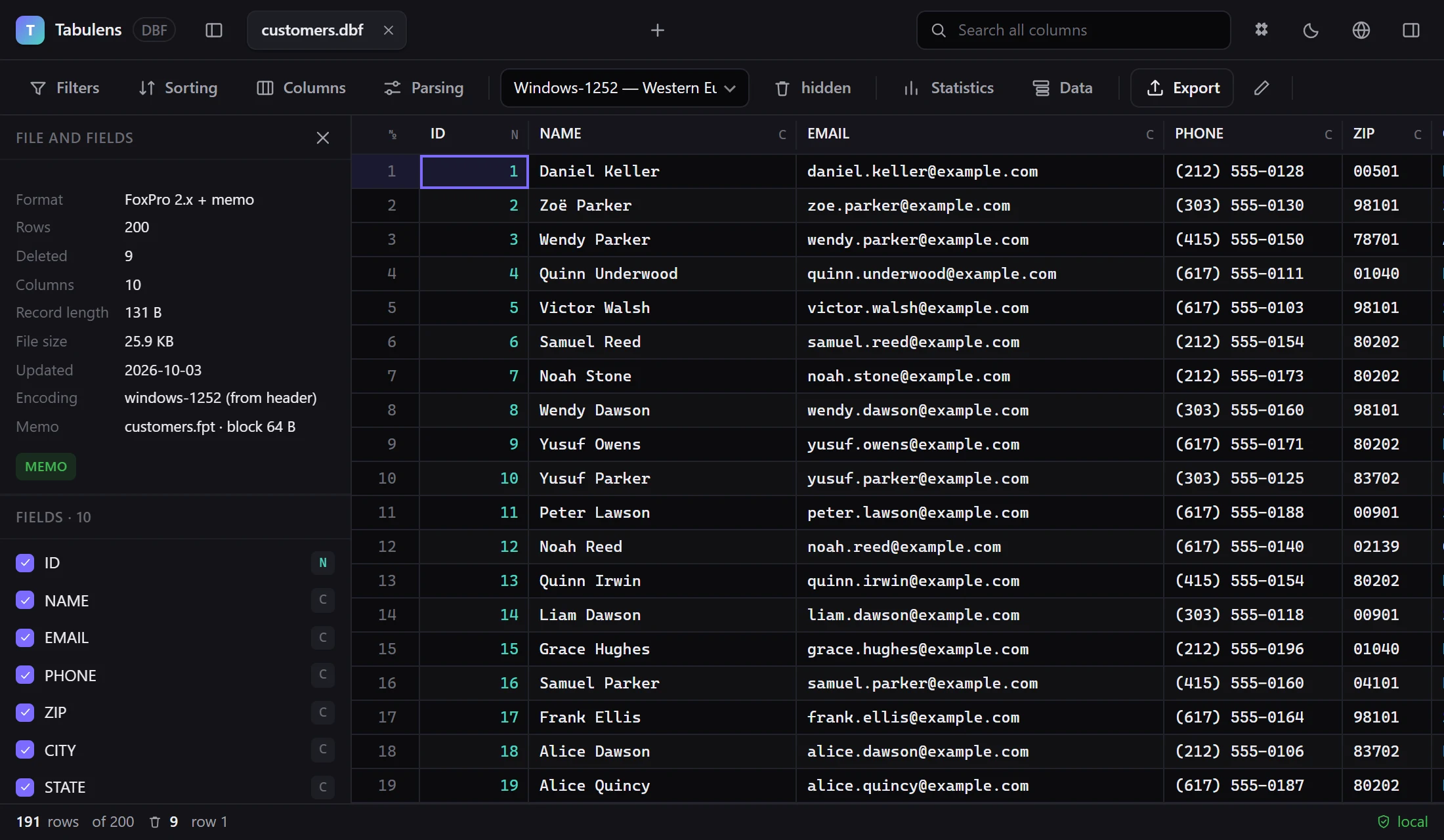Click the trash icon in status bar
Image resolution: width=1444 pixels, height=840 pixels.
[x=155, y=822]
